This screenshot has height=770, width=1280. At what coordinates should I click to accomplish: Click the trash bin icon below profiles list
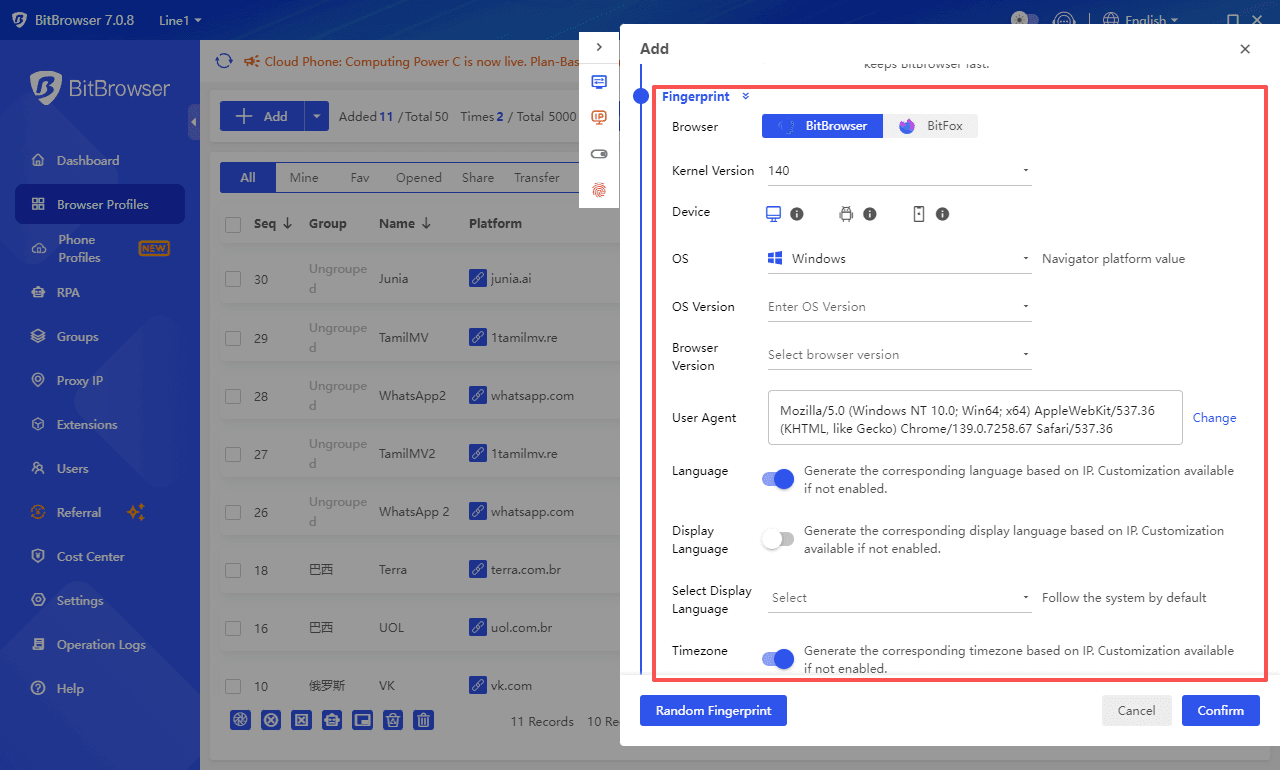(423, 720)
